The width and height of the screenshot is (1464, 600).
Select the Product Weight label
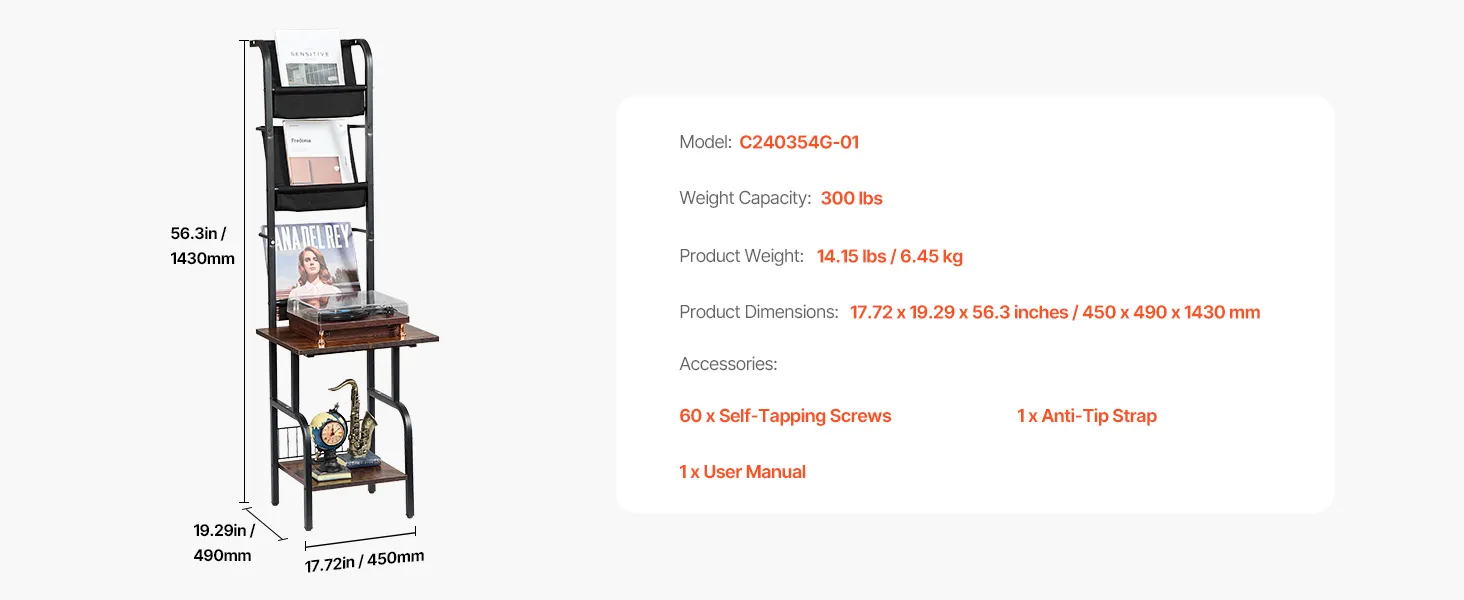coord(741,256)
